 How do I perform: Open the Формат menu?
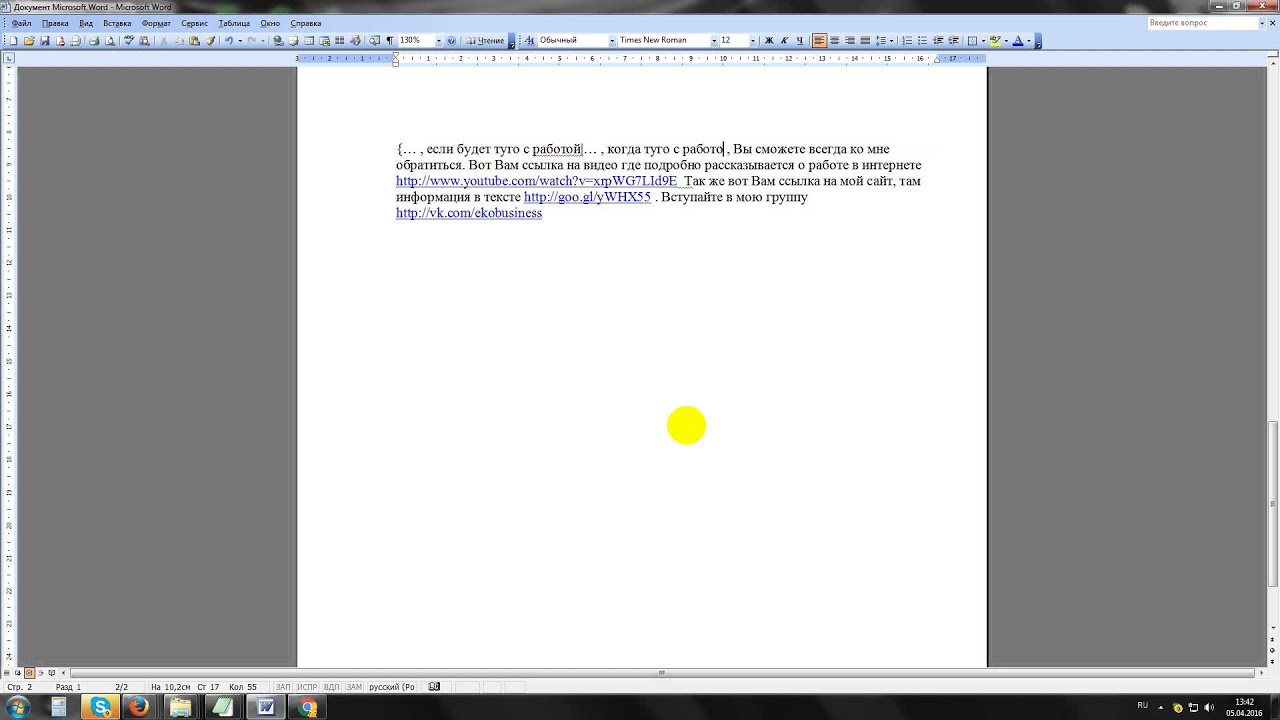[x=156, y=23]
